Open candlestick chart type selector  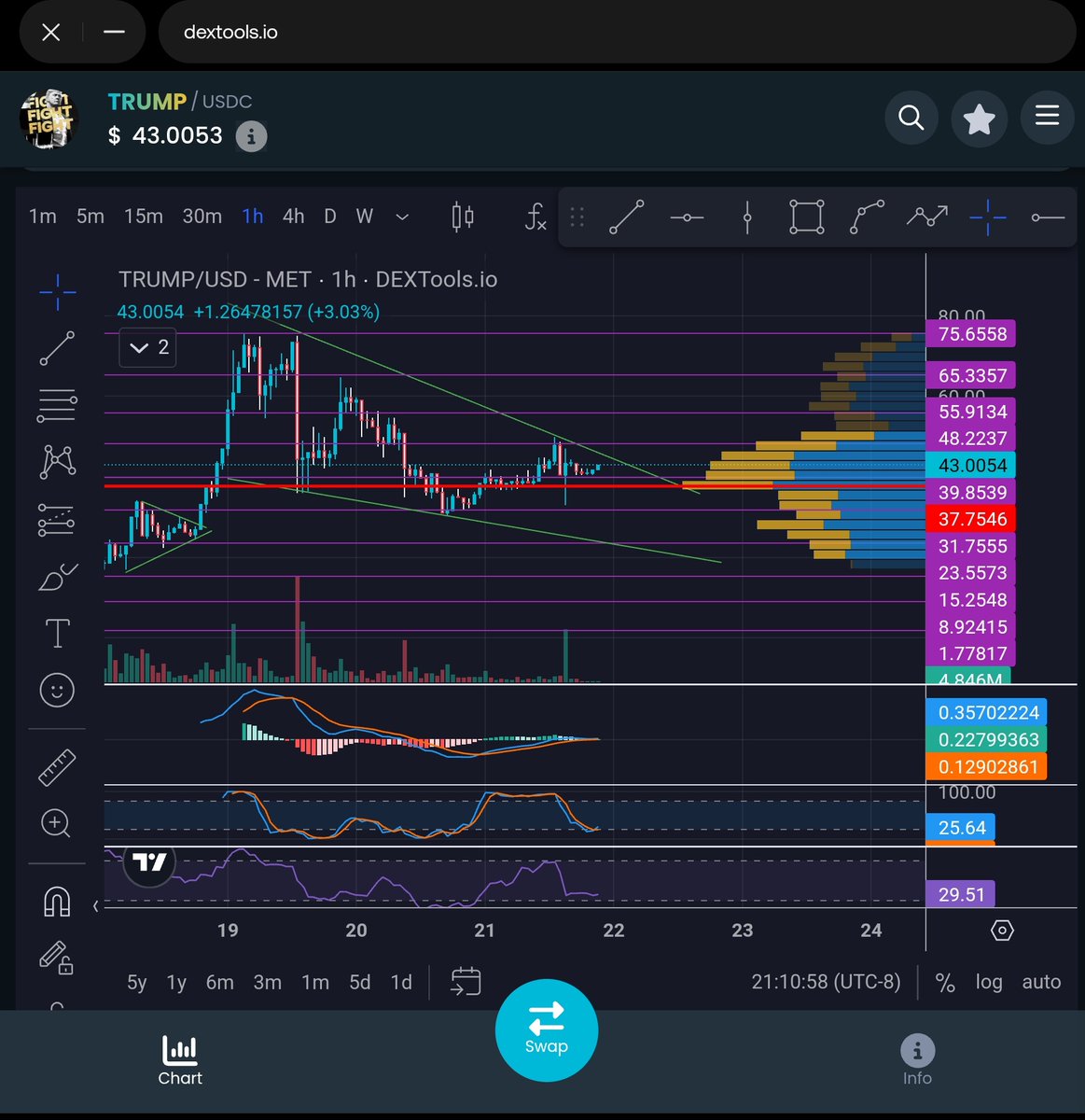click(462, 217)
